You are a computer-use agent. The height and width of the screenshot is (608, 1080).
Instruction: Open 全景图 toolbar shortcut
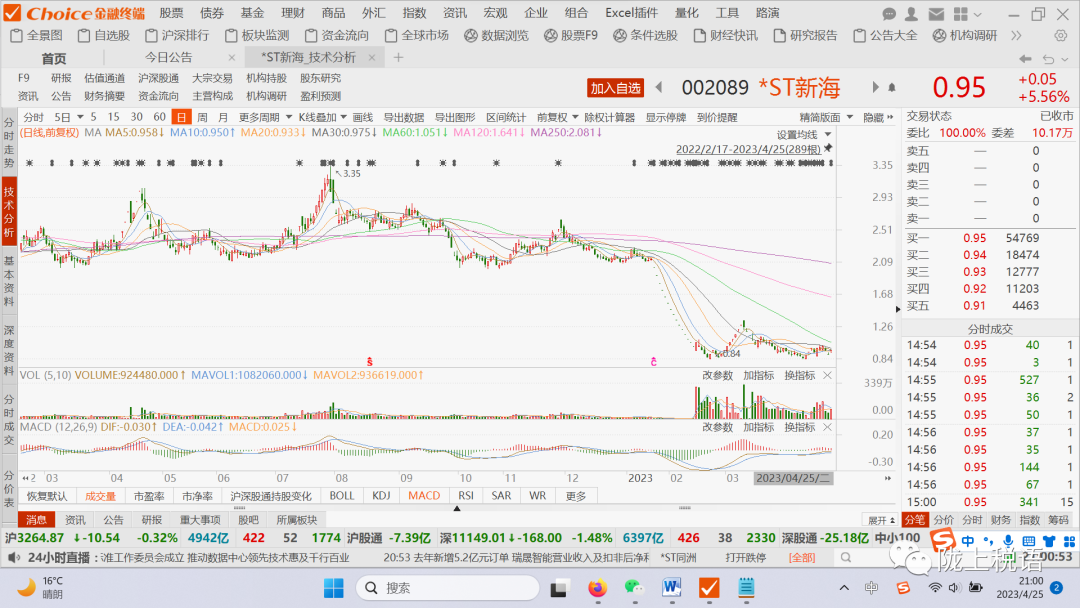[37, 35]
